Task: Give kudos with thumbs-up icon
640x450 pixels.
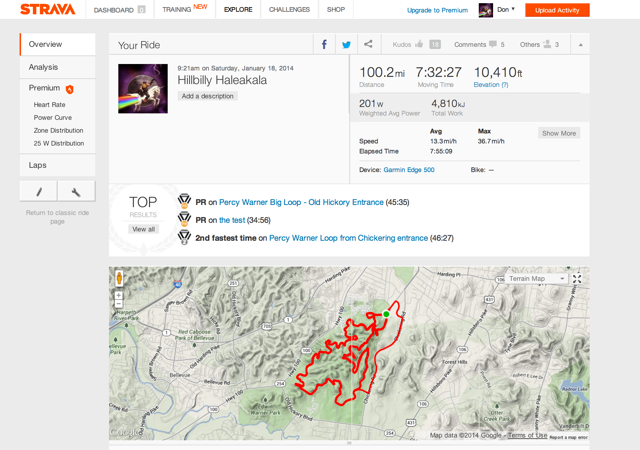Action: pos(419,45)
